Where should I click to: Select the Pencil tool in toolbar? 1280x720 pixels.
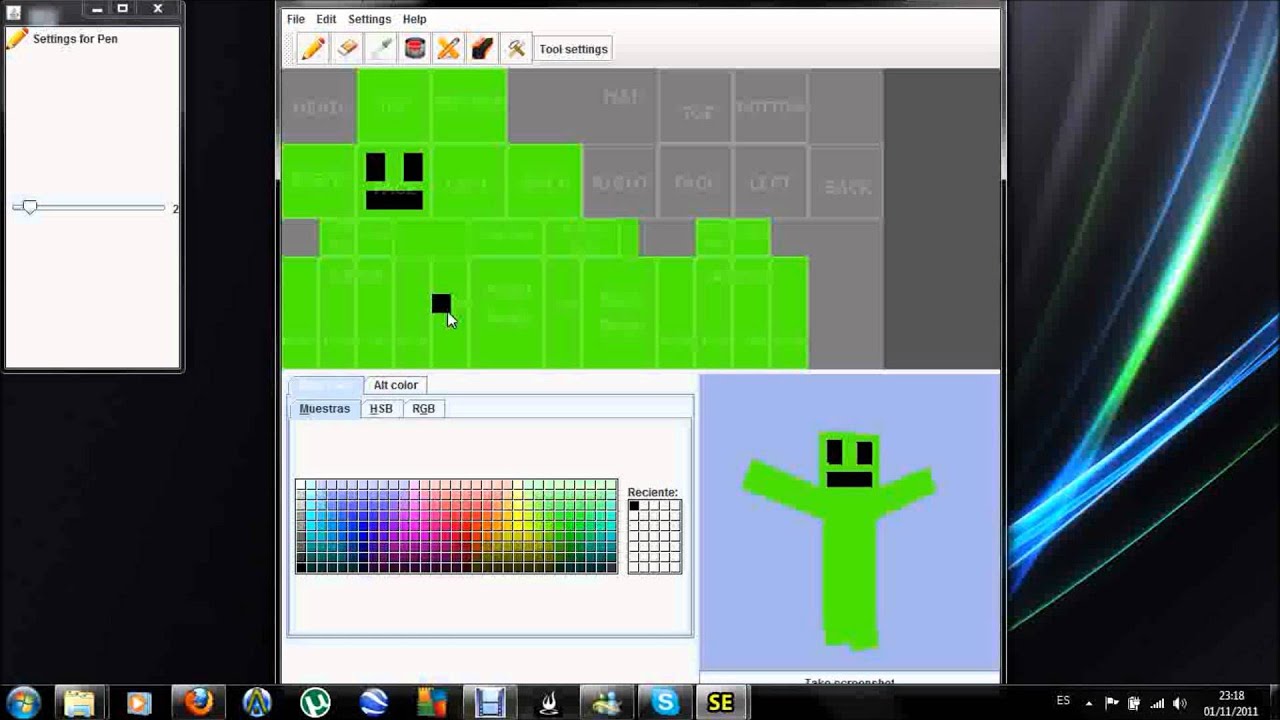click(313, 48)
